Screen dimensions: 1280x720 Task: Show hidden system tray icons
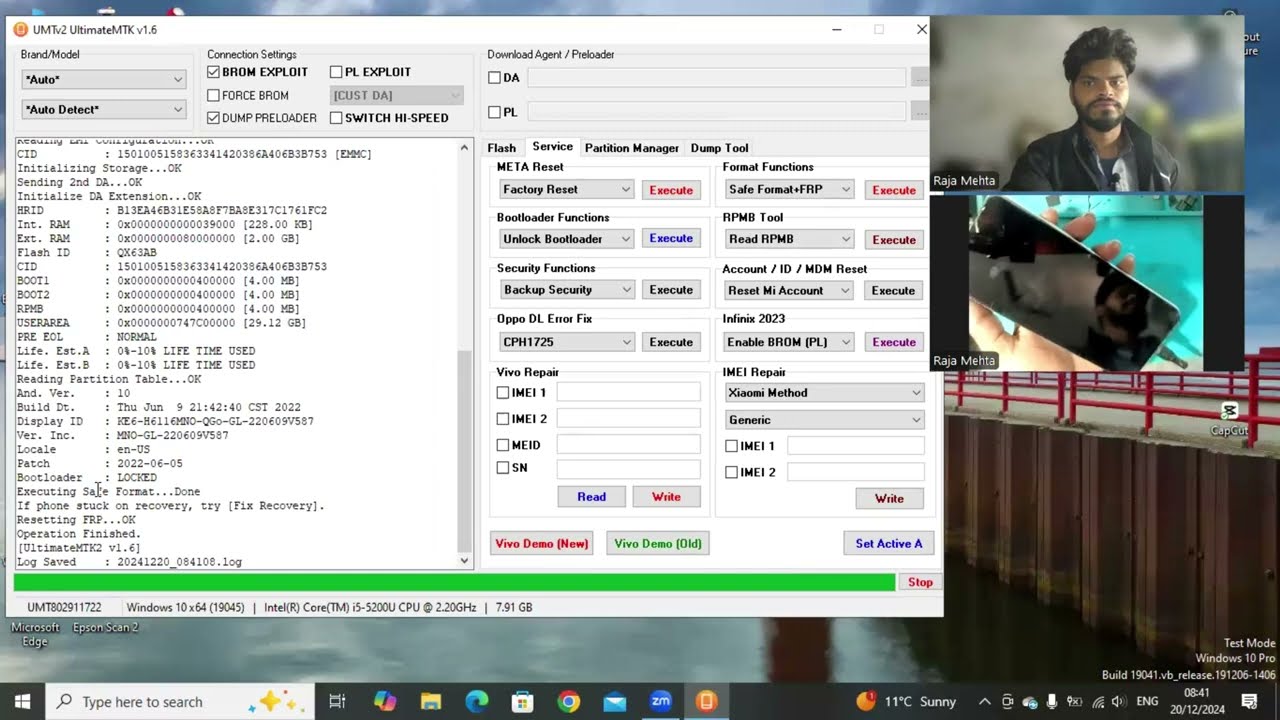pyautogui.click(x=985, y=701)
